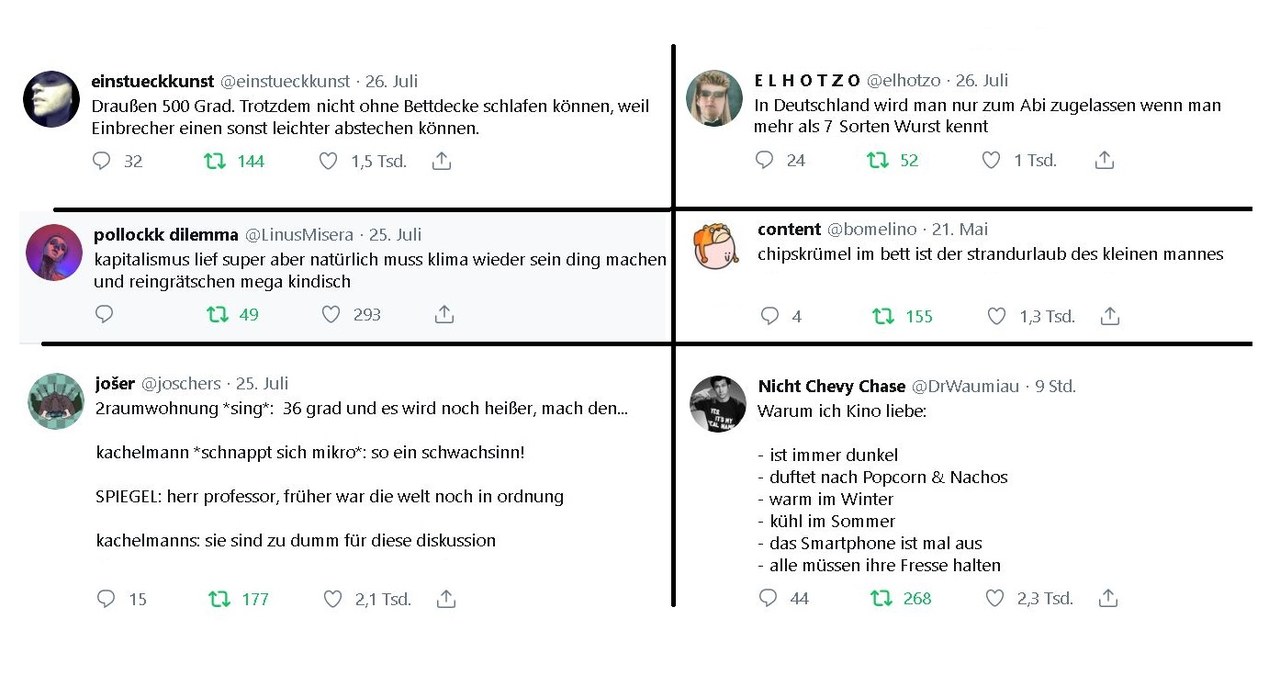
Task: Open the @einstueckkunst profile handle
Action: point(285,81)
